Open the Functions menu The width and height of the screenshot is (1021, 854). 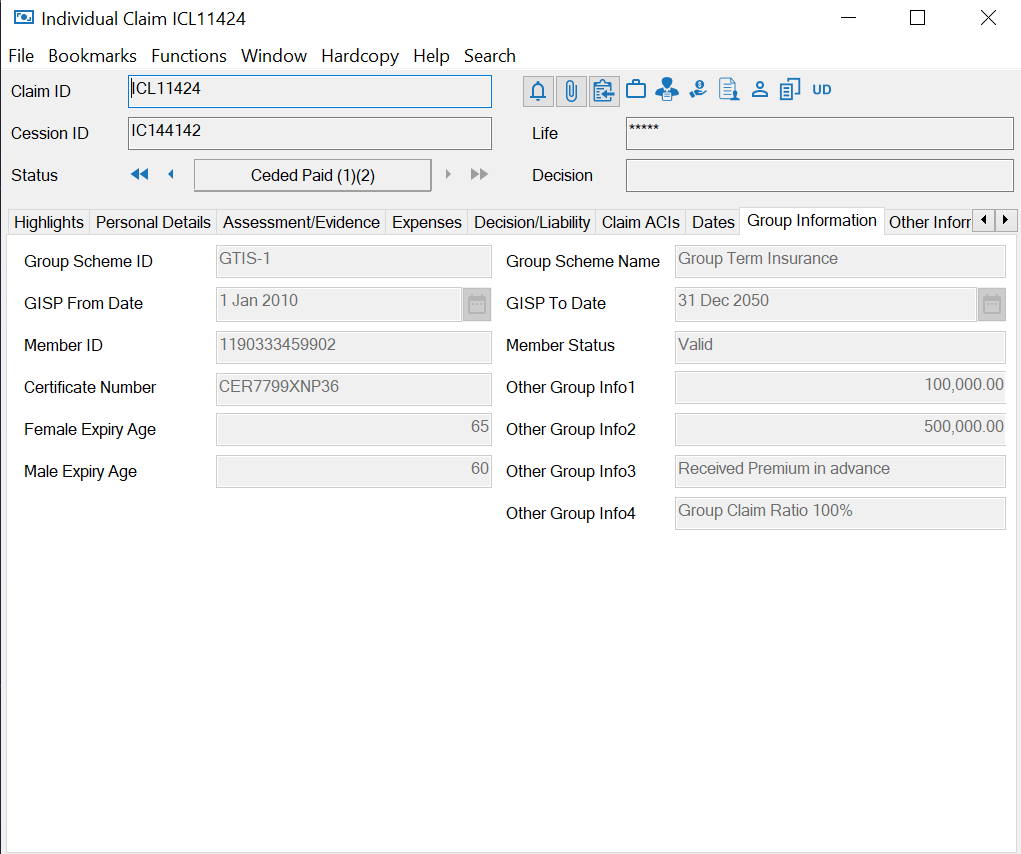189,56
